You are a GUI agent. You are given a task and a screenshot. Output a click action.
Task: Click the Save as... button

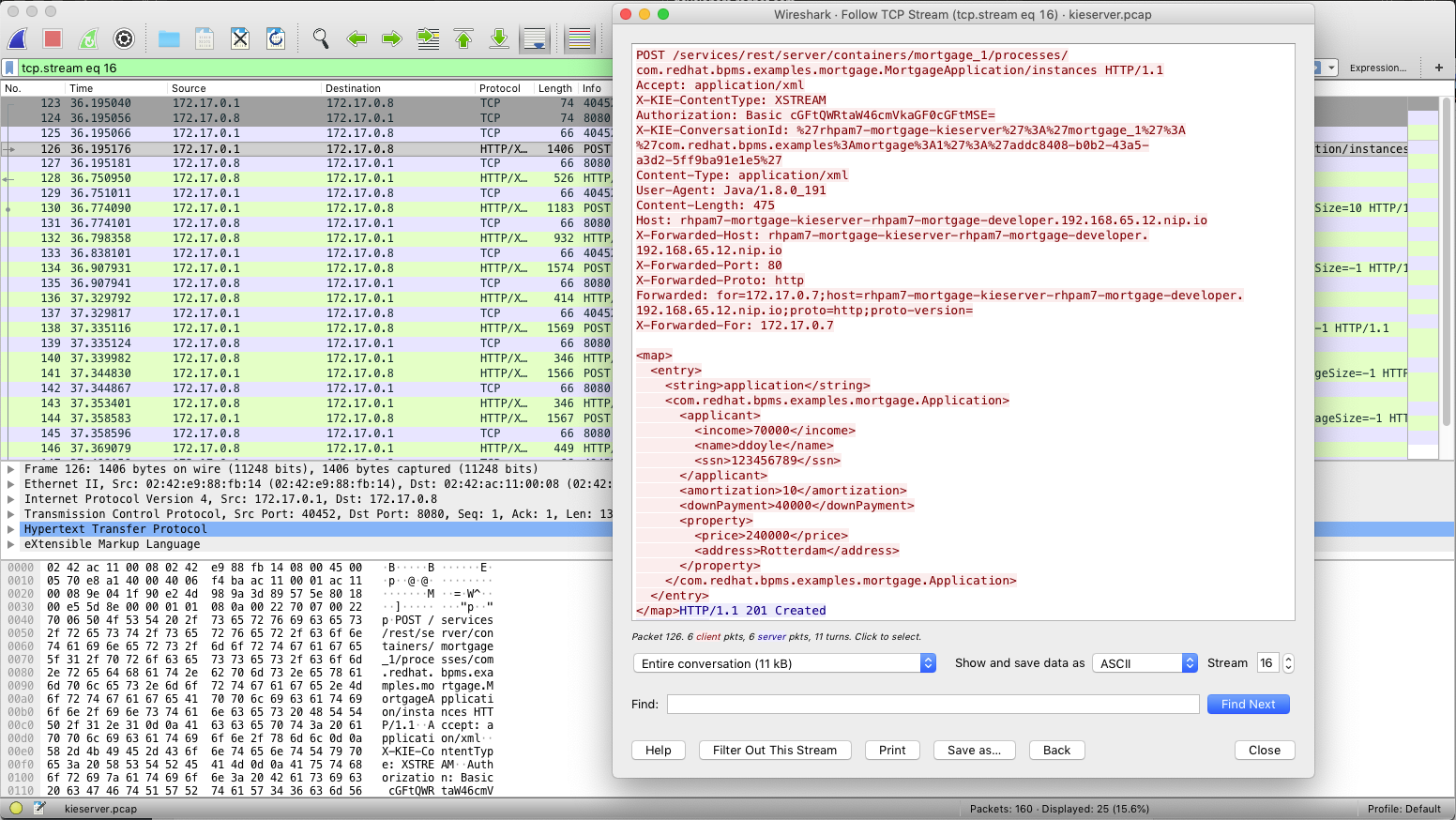(x=974, y=751)
